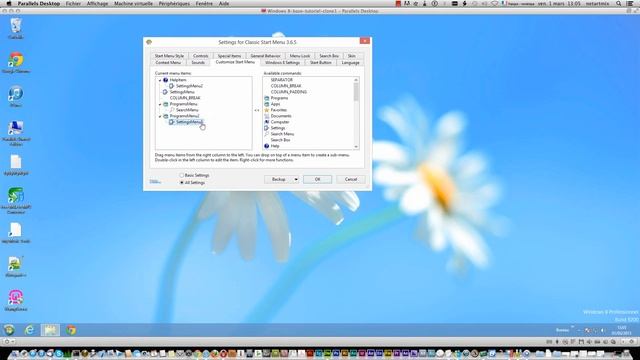Open the Windows 8 Settings tab
Screen dimensions: 640x360
coord(282,63)
